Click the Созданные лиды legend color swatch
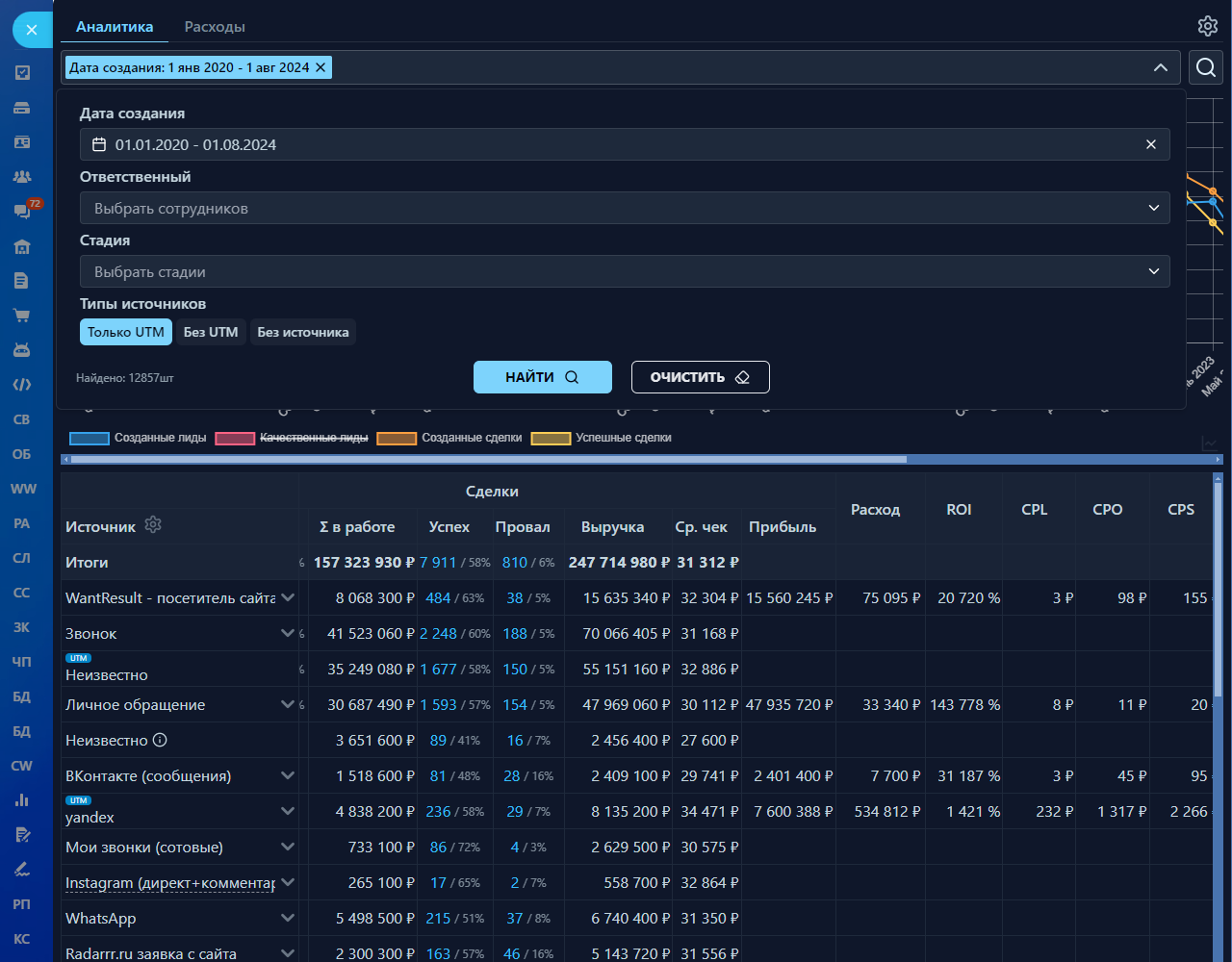 click(90, 439)
